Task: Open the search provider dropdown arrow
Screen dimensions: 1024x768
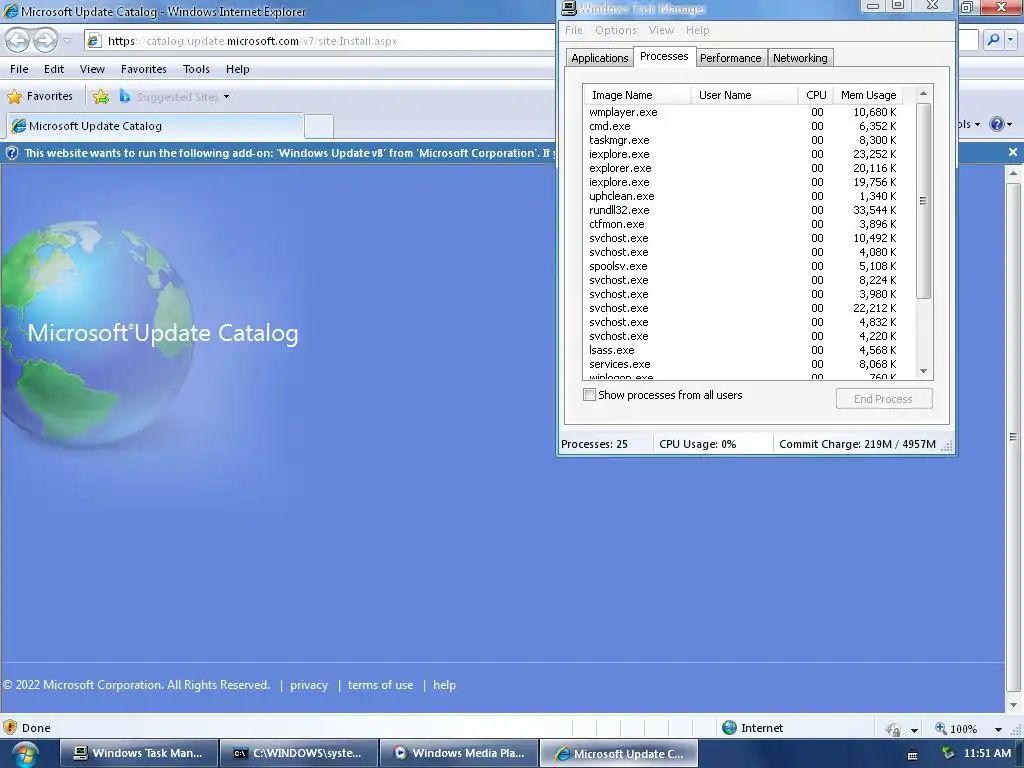Action: [1010, 40]
